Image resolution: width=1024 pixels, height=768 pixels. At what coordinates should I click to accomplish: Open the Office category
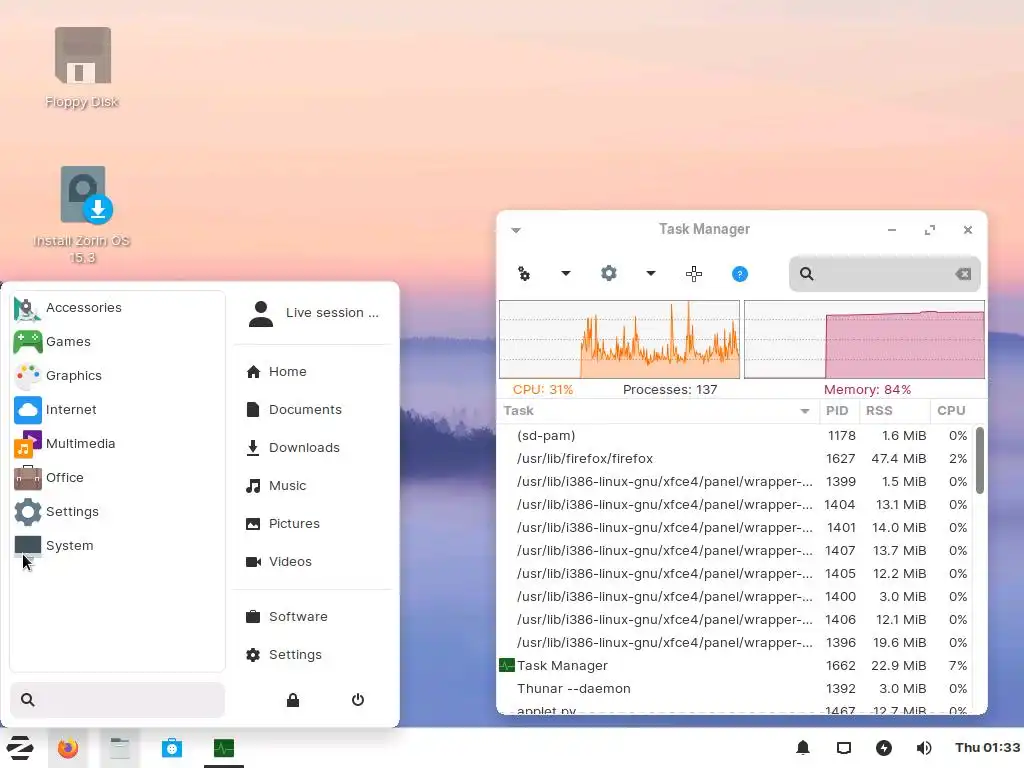[118, 477]
